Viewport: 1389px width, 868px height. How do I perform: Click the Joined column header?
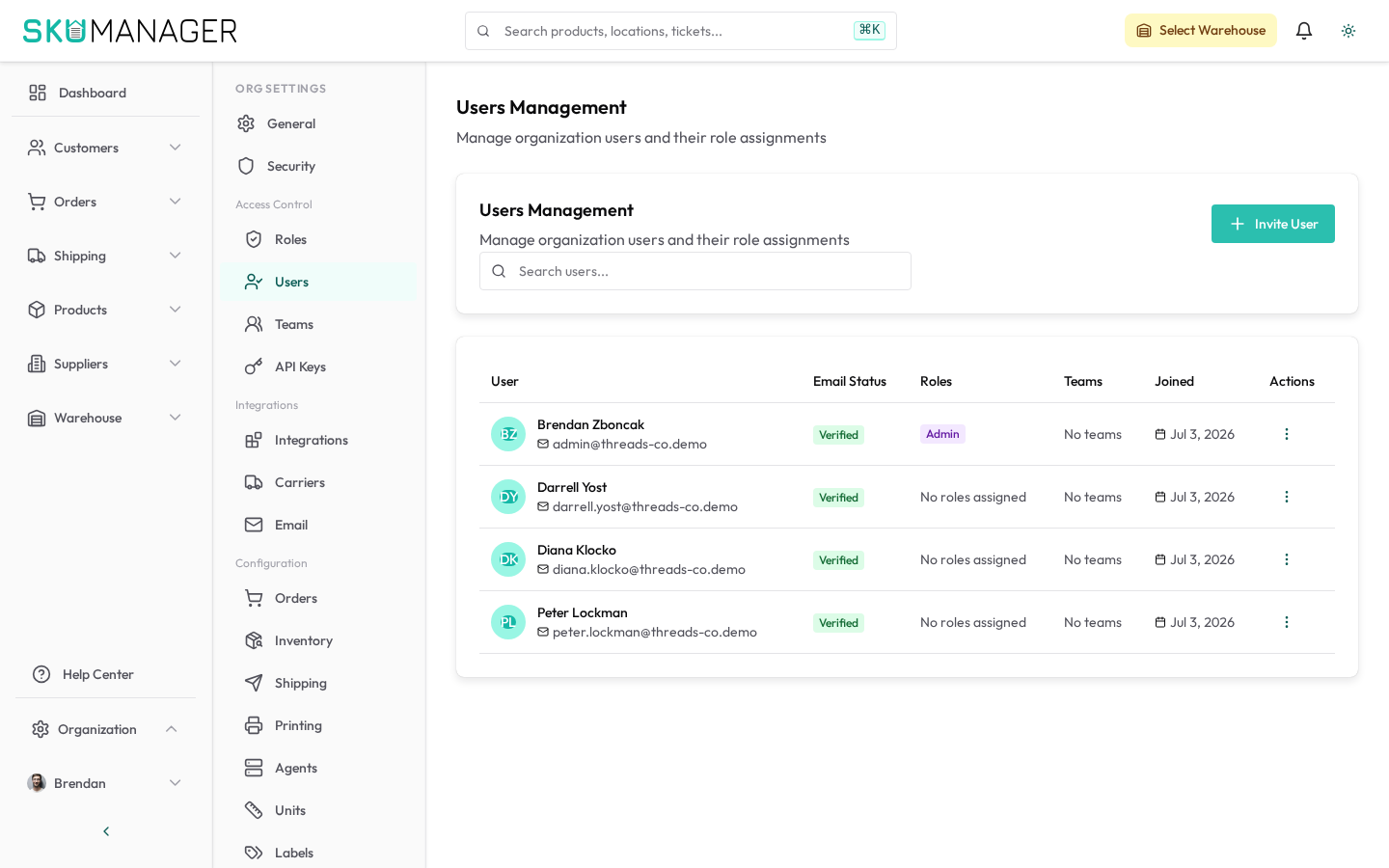tap(1174, 381)
